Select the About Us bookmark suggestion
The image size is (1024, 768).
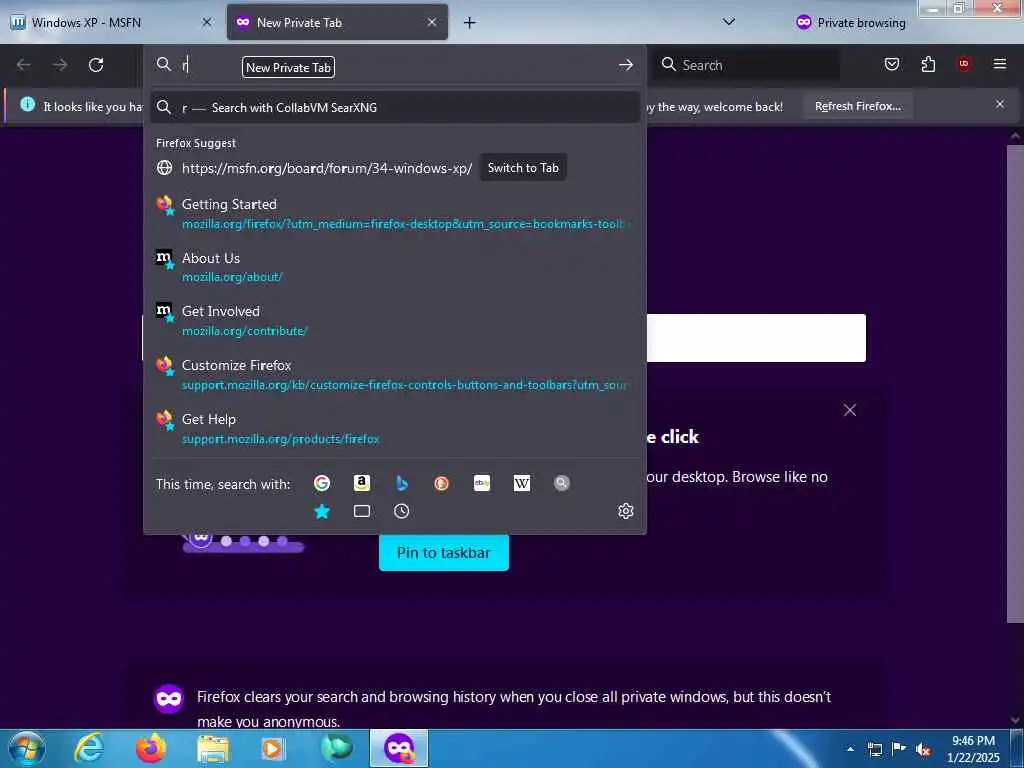[x=394, y=266]
